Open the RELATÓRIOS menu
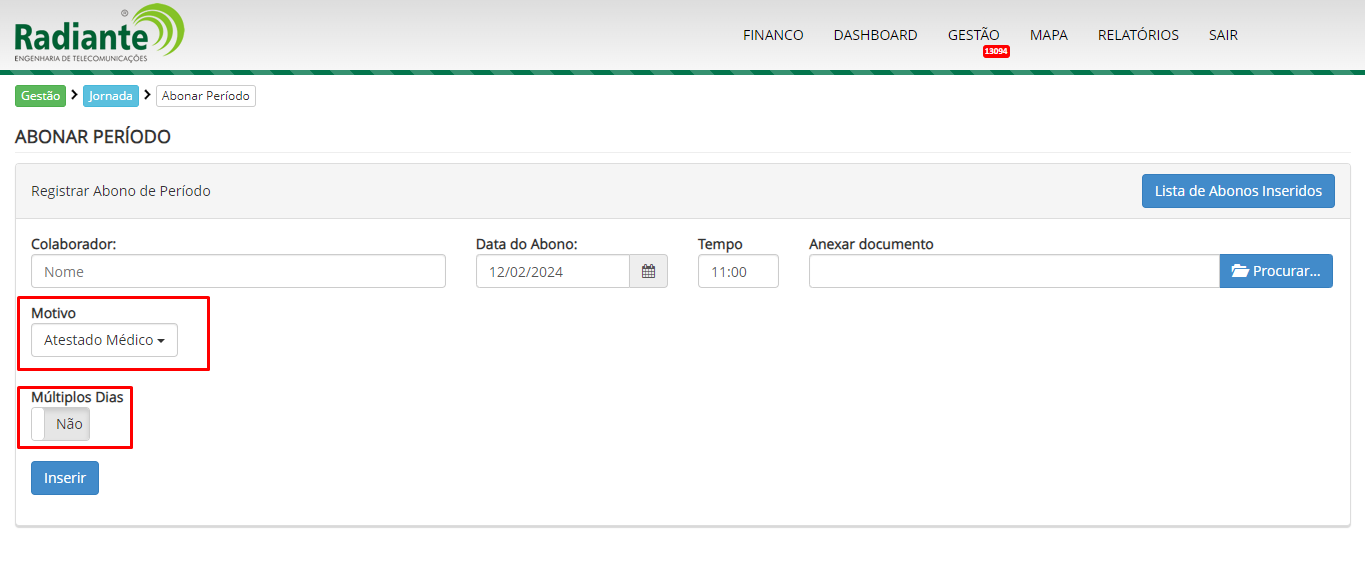The image size is (1365, 569). 1138,35
